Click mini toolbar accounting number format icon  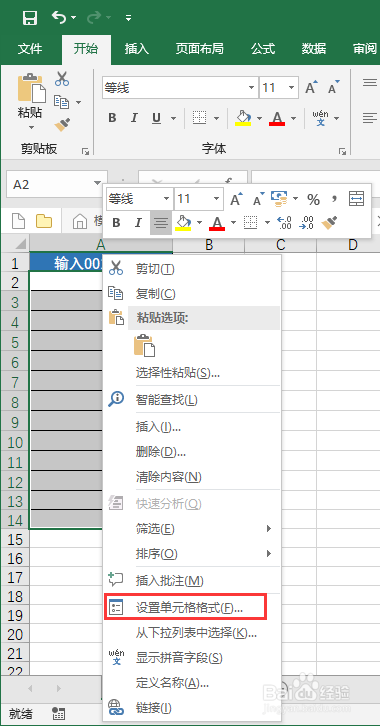point(279,200)
